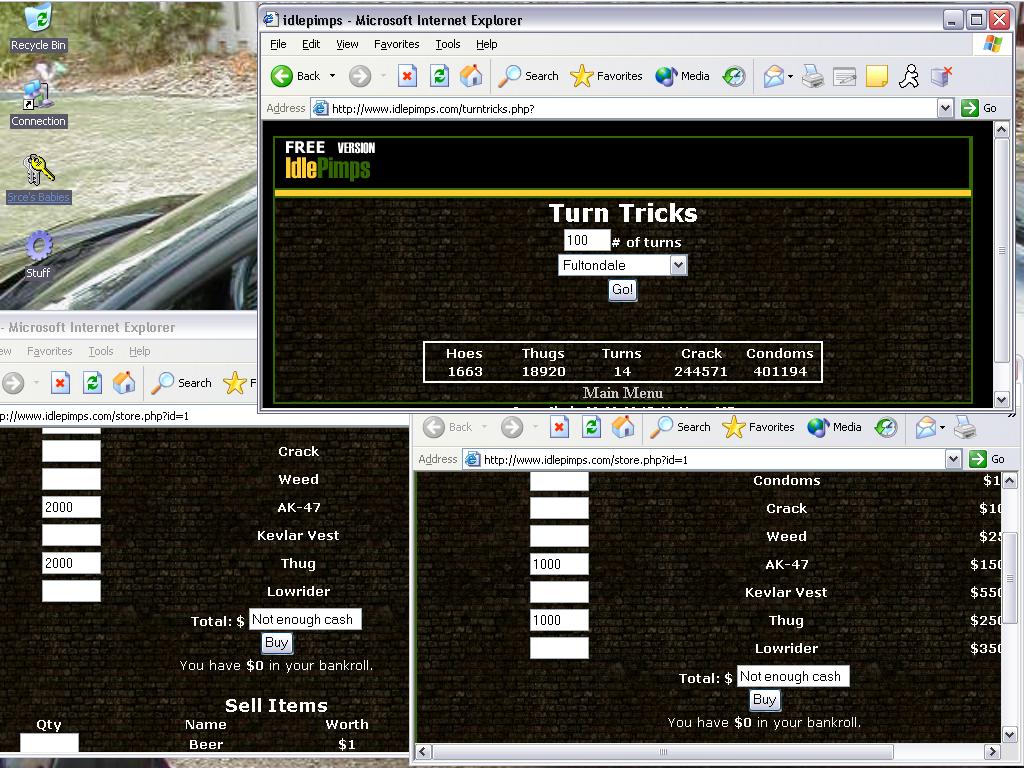The height and width of the screenshot is (768, 1024).
Task: Click Home icon in Turn Tricks window toolbar
Action: coord(471,76)
